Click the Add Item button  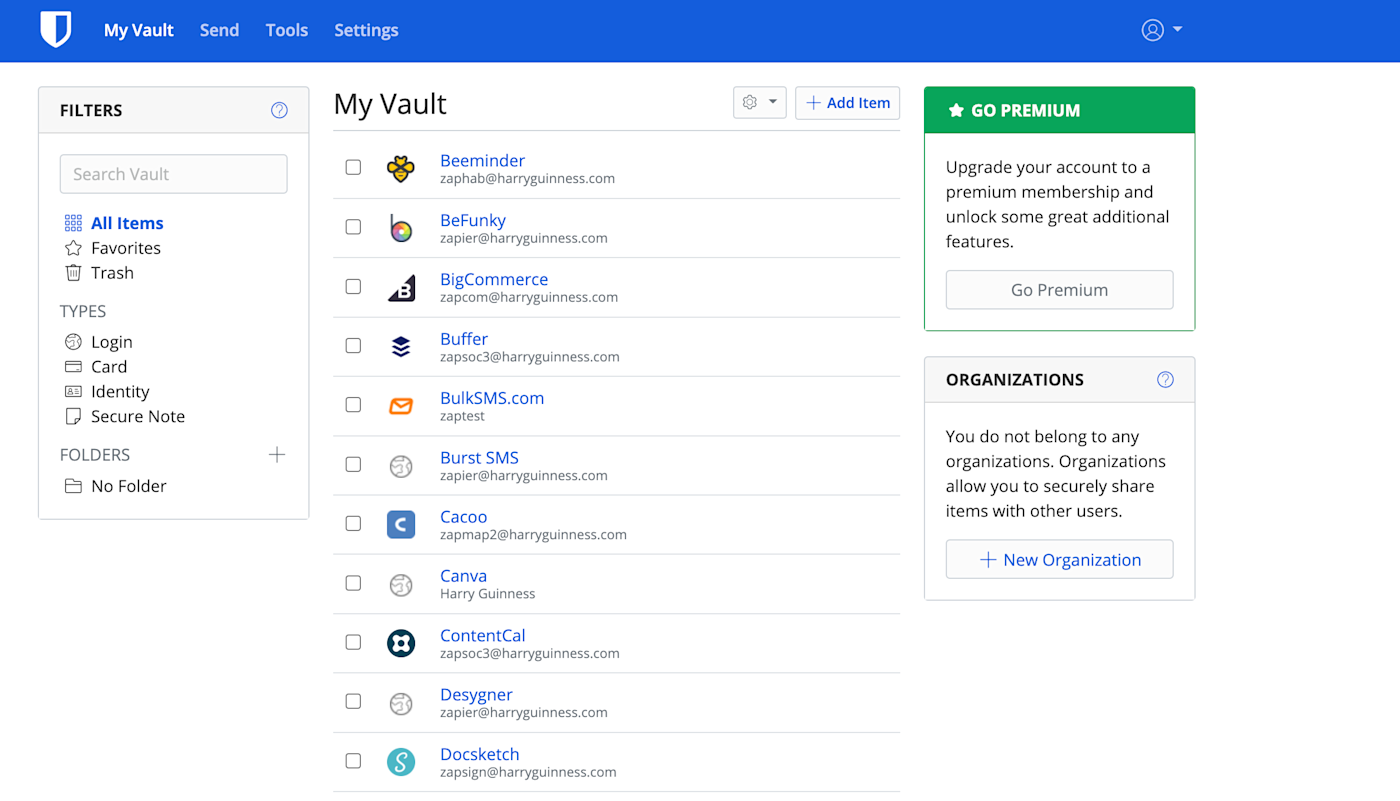point(848,103)
